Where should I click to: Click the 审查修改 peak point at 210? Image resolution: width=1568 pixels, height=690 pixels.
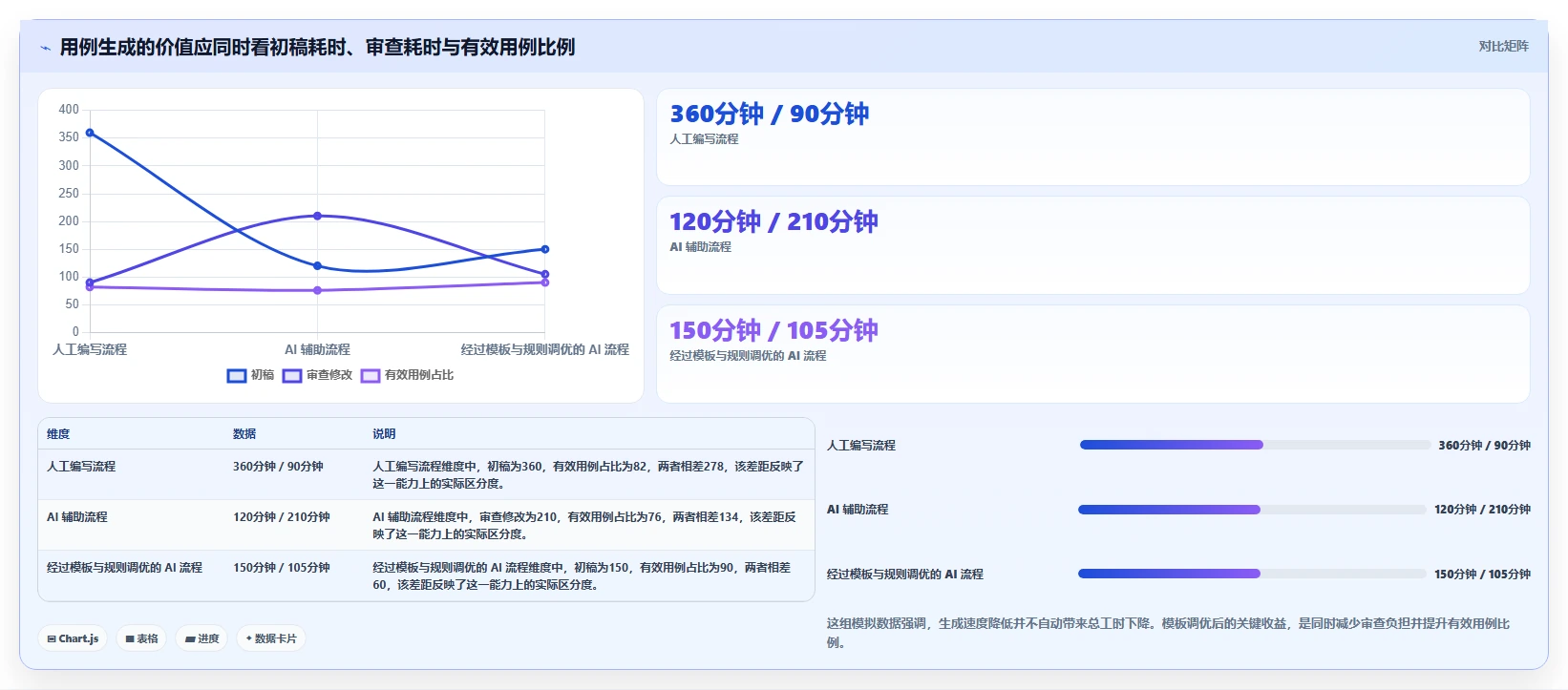click(317, 216)
